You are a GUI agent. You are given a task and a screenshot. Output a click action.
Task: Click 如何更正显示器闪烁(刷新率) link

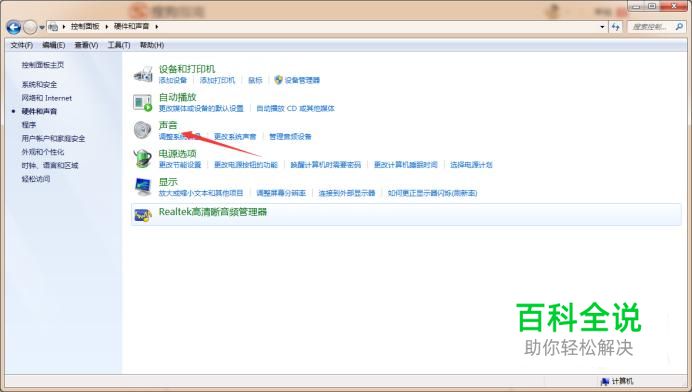pos(432,193)
